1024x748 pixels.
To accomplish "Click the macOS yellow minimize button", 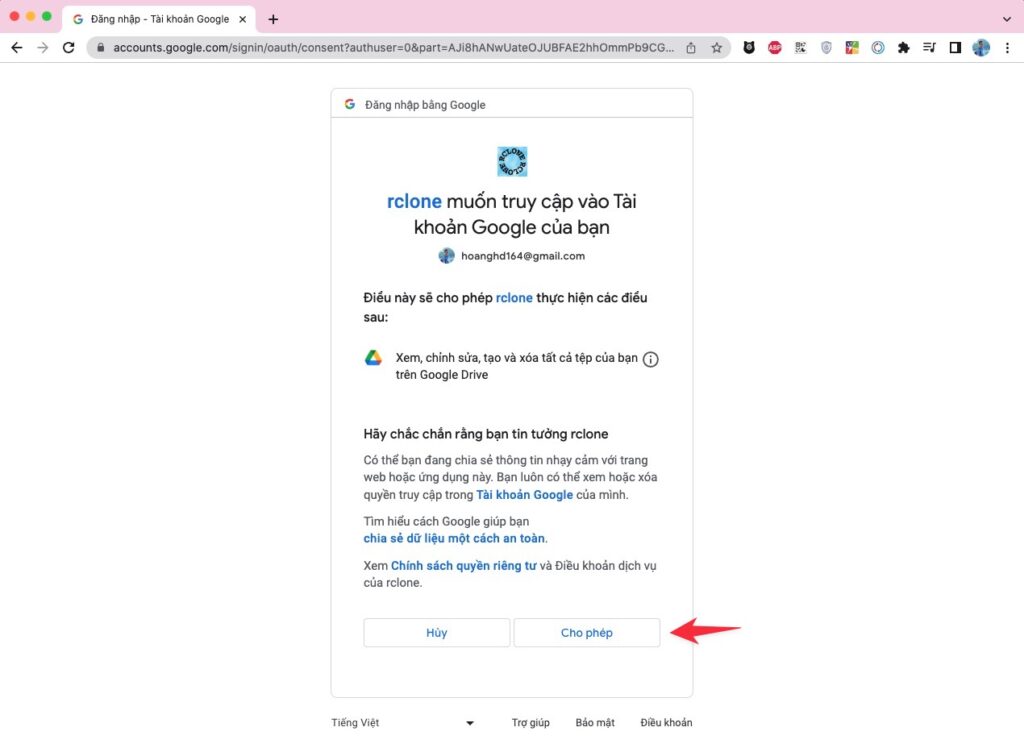I will [x=31, y=16].
